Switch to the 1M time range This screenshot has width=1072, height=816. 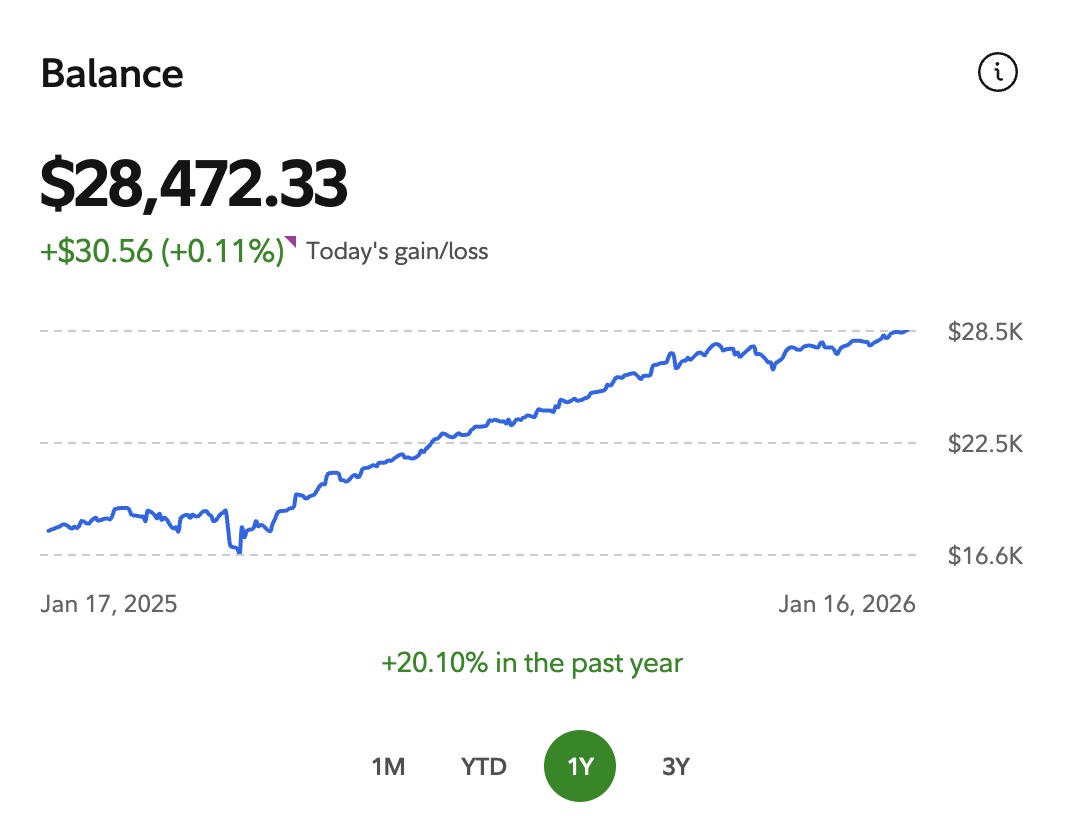[x=388, y=767]
